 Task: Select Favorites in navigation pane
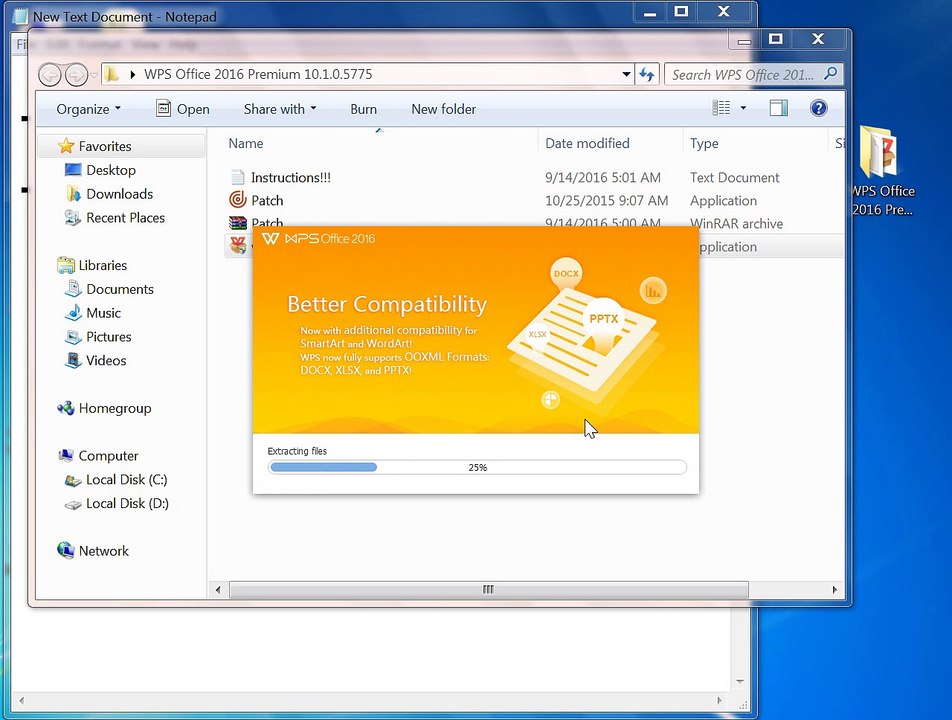point(104,146)
